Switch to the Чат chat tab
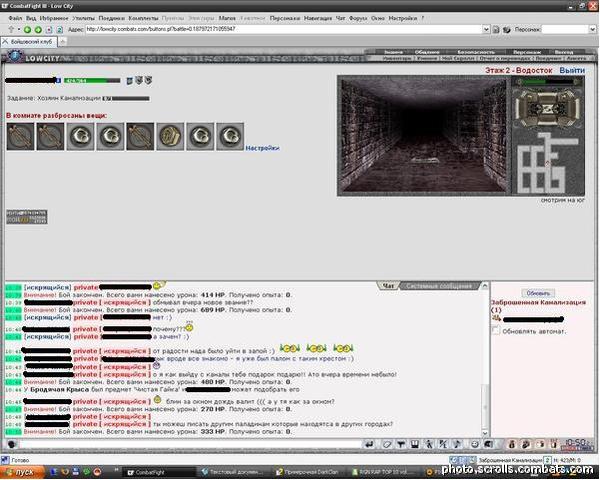Screen dimensions: 600x480 pos(388,286)
